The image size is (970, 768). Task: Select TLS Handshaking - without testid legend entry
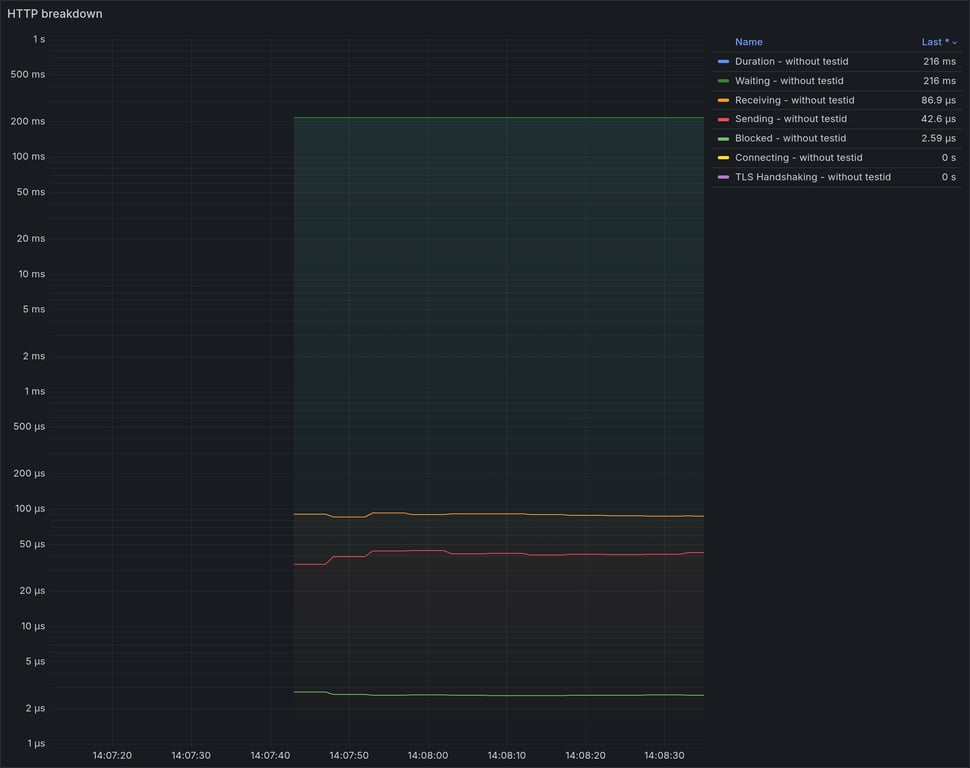(x=812, y=177)
